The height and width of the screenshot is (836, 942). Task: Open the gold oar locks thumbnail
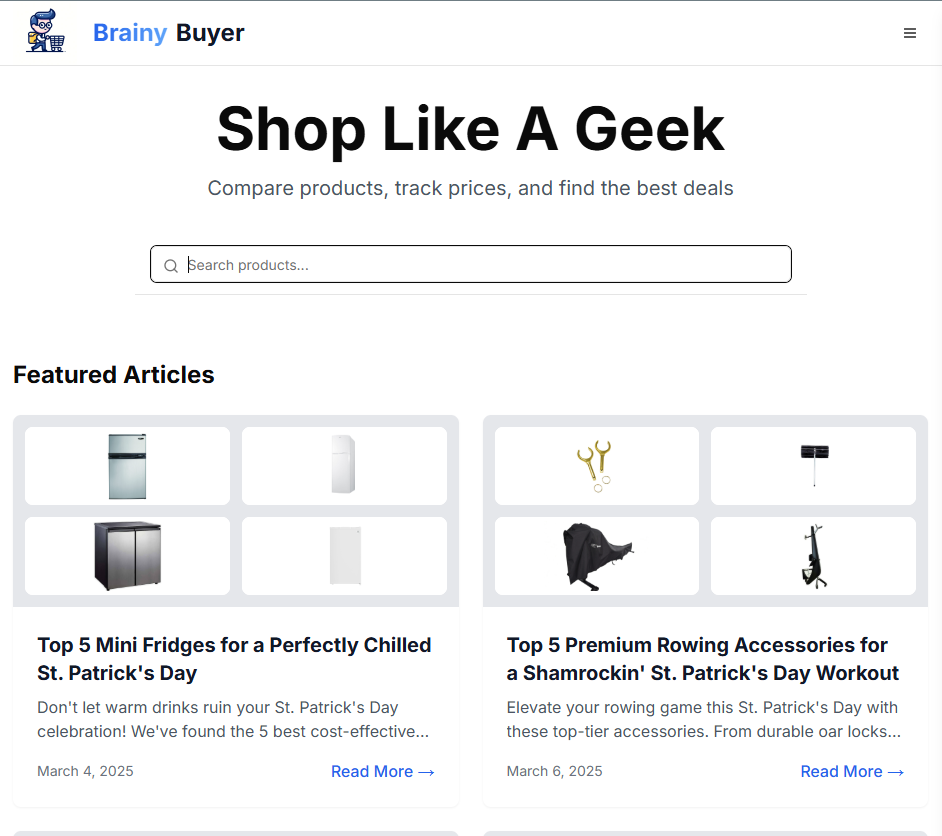click(x=596, y=466)
